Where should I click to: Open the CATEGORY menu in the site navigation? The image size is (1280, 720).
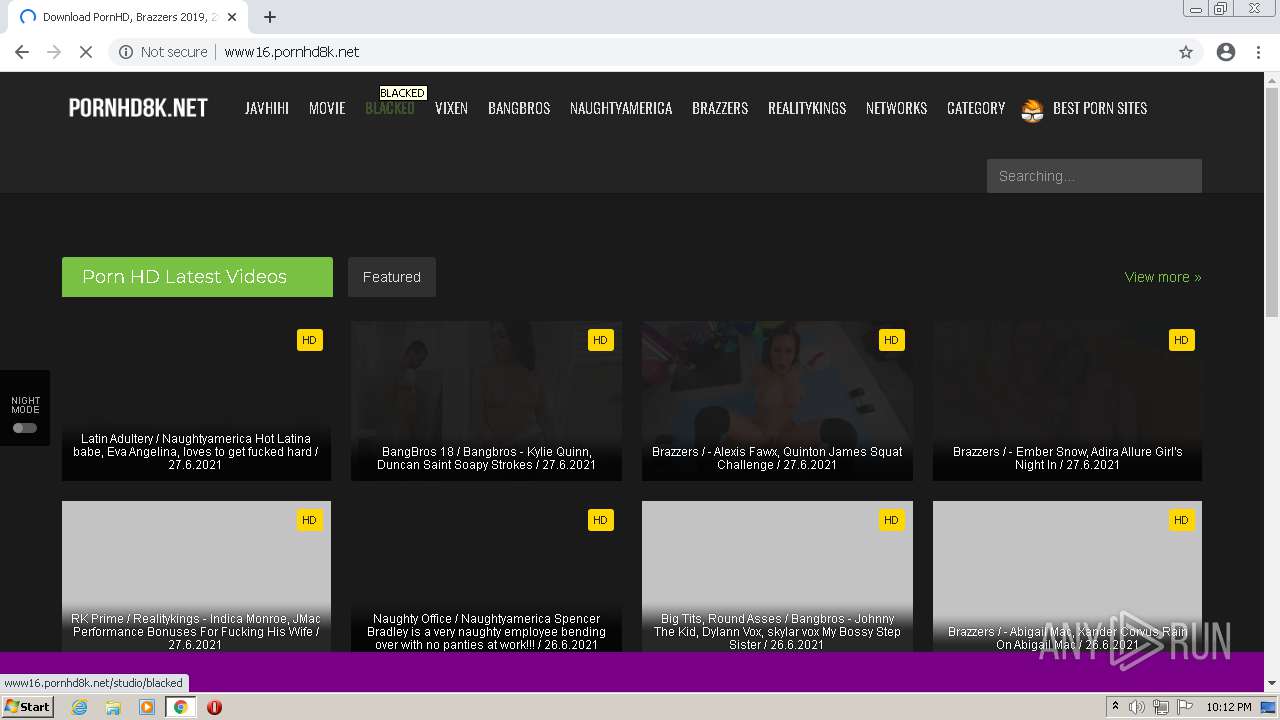click(x=976, y=108)
